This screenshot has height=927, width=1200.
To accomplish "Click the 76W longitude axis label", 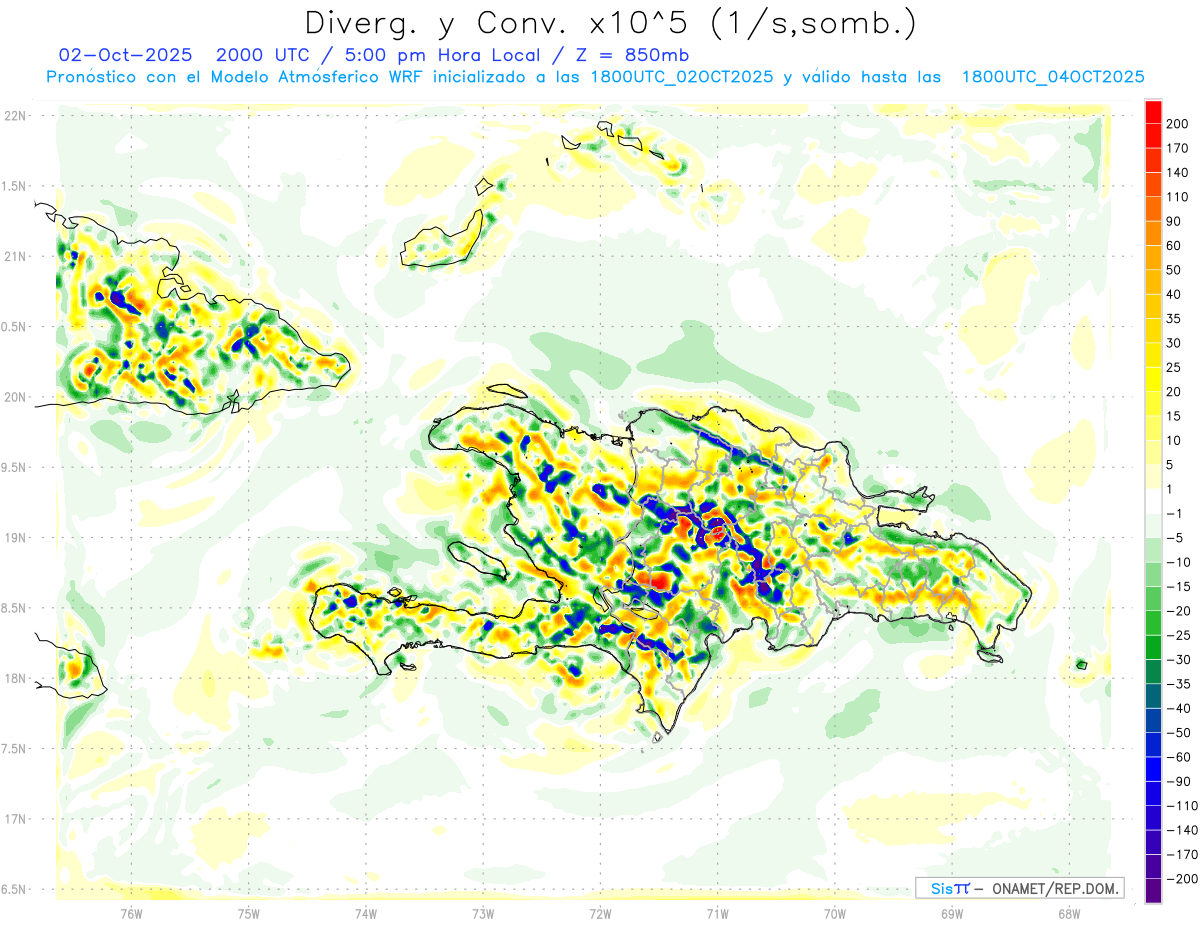I will tap(131, 913).
